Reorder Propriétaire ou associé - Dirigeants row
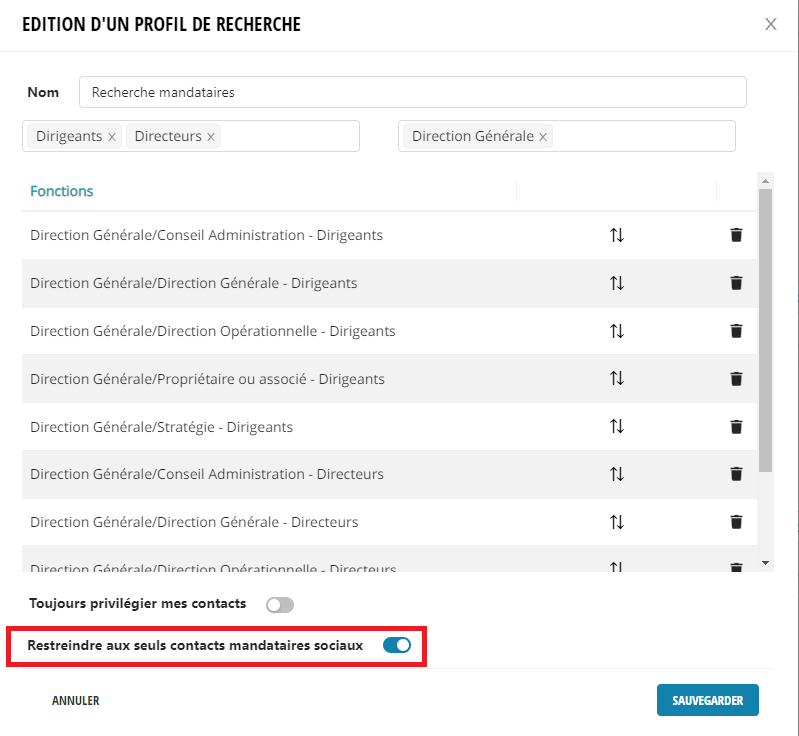 pyautogui.click(x=617, y=378)
